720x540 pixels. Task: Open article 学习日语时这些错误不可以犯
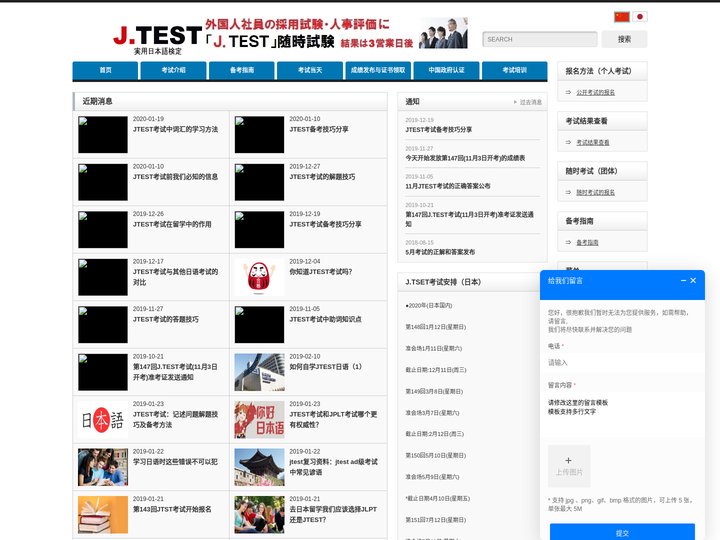pos(175,462)
